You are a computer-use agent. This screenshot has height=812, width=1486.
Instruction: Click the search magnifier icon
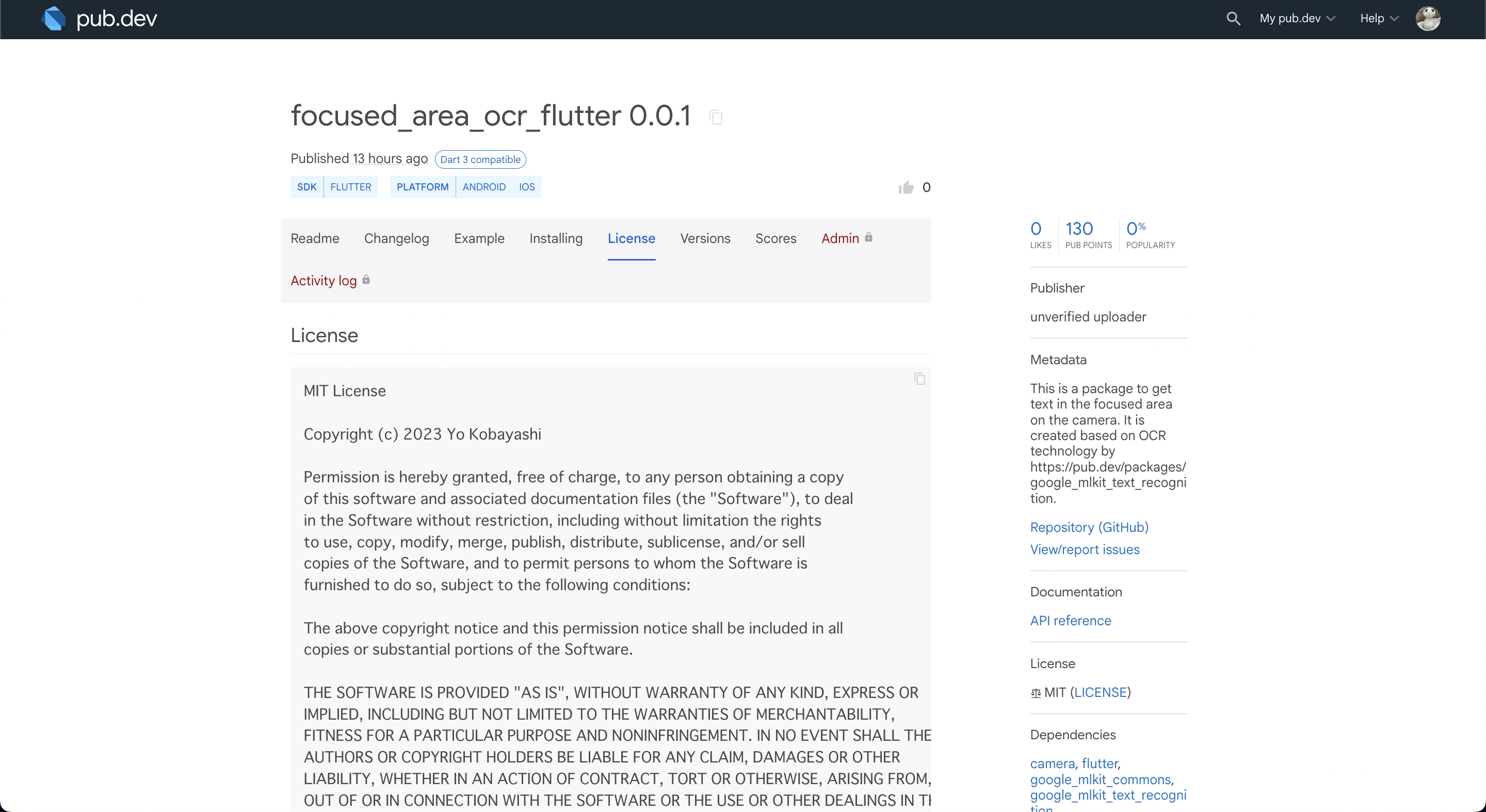point(1232,18)
